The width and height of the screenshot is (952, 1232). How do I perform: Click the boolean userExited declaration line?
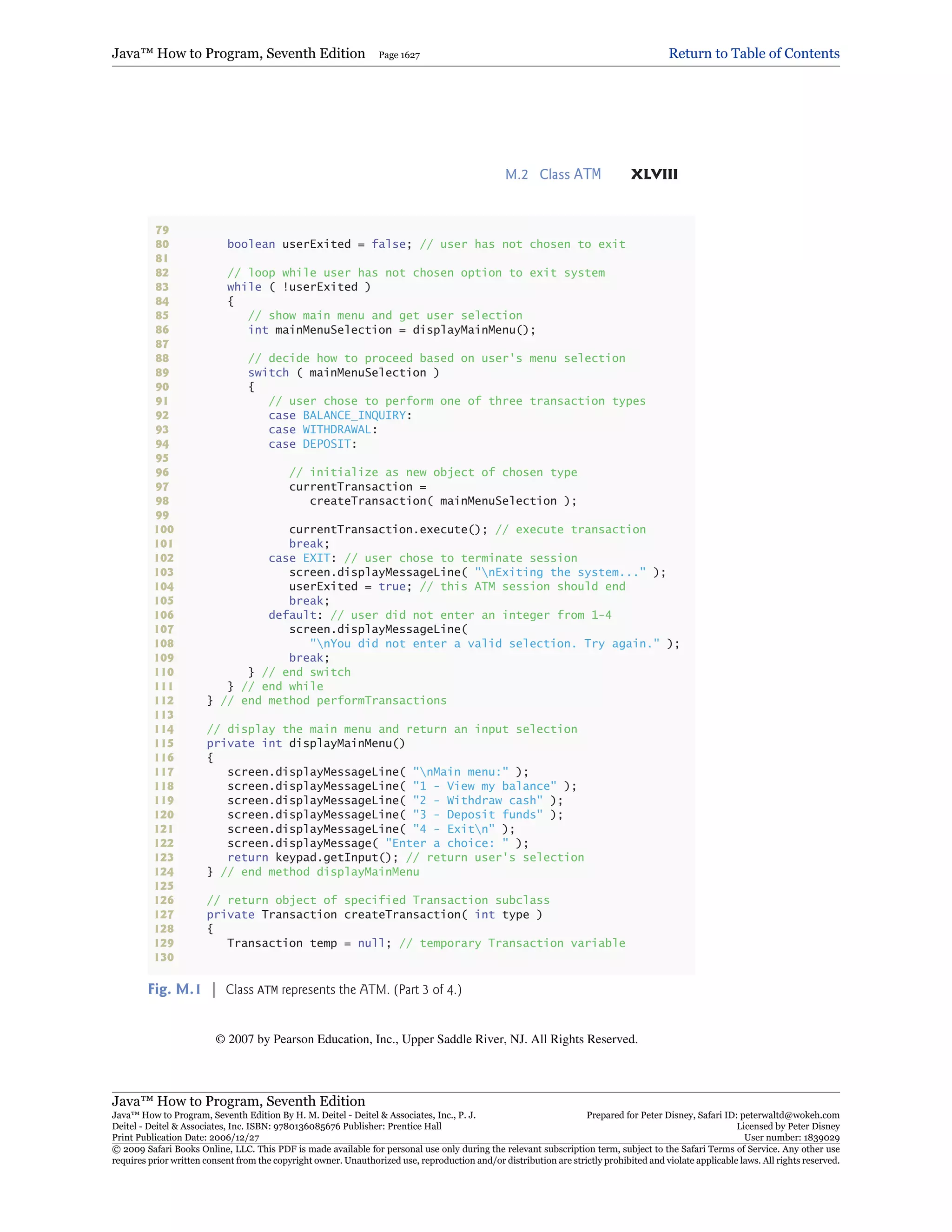[x=426, y=244]
